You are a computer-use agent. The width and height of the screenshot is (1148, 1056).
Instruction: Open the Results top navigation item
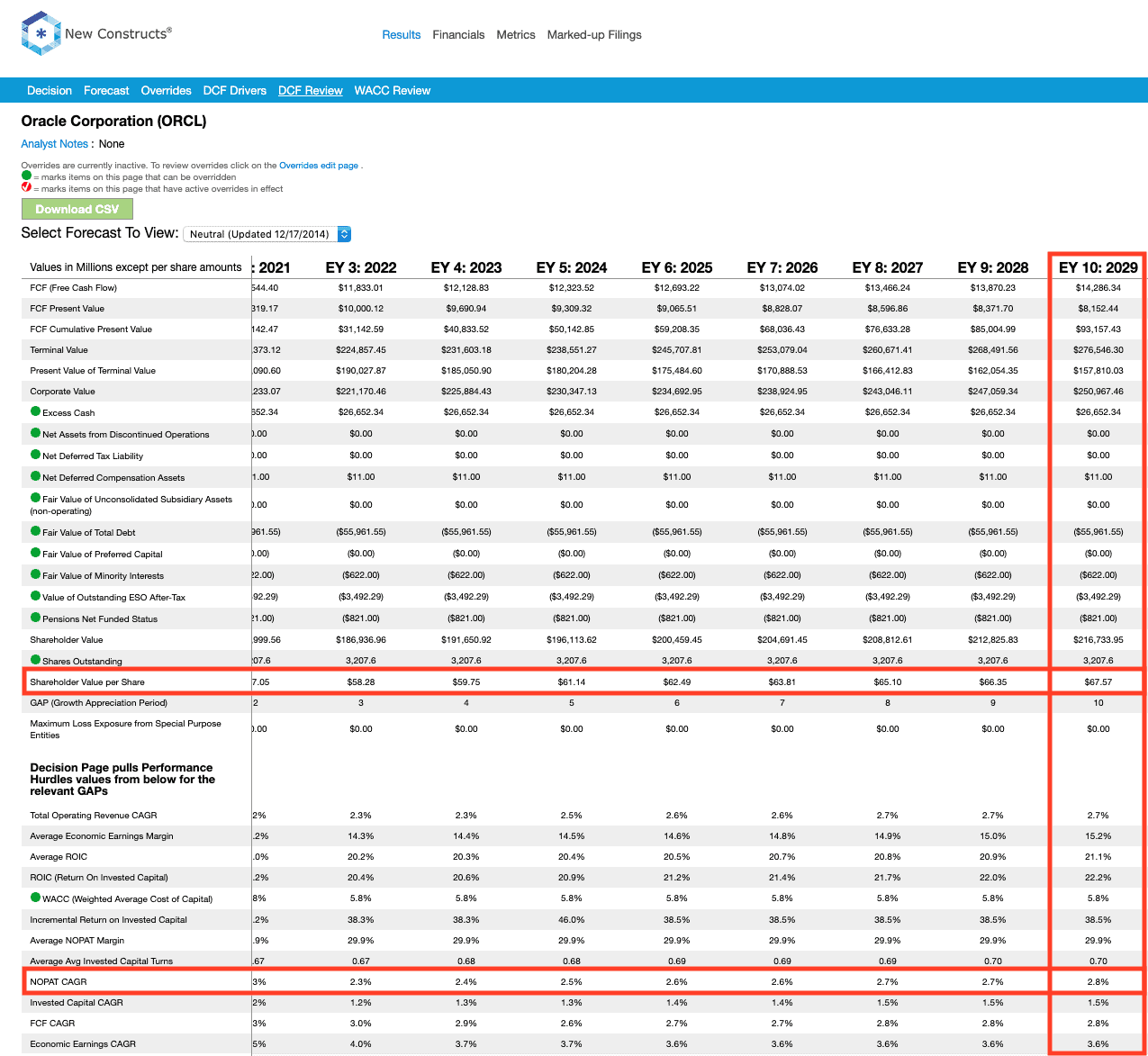coord(402,35)
